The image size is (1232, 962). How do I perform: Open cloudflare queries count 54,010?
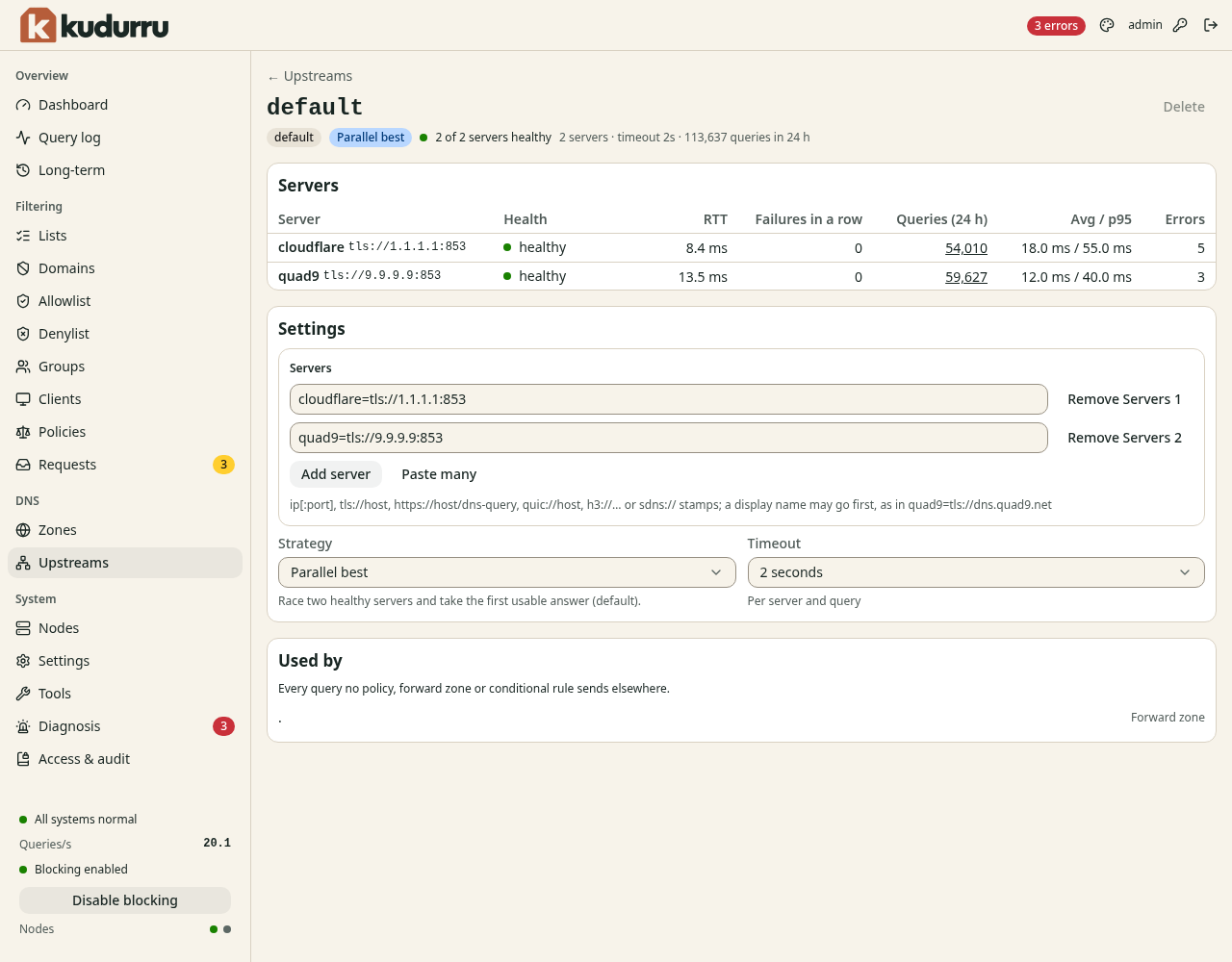tap(966, 248)
